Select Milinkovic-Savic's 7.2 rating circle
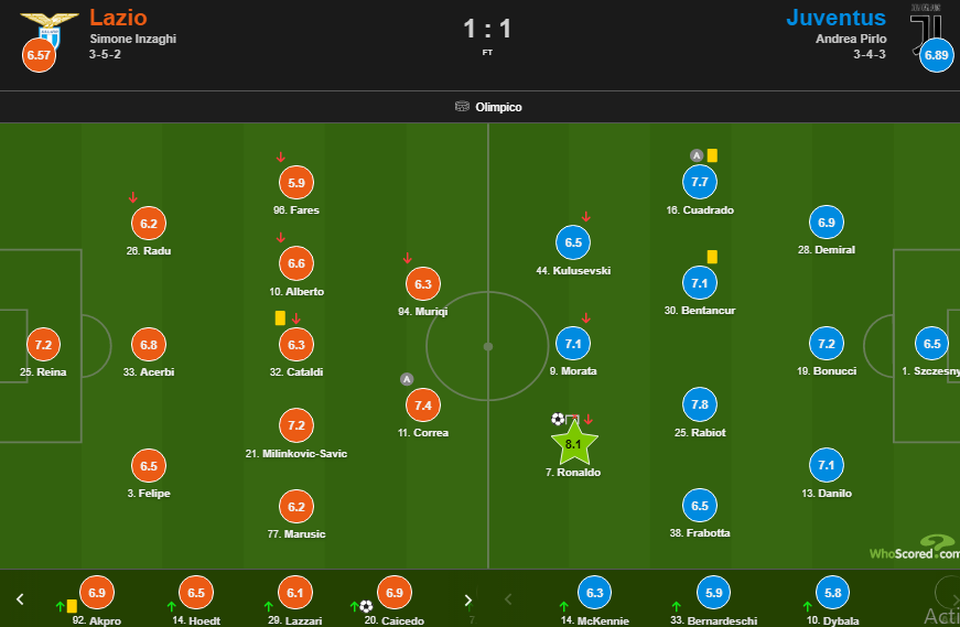The width and height of the screenshot is (960, 627). pos(296,425)
